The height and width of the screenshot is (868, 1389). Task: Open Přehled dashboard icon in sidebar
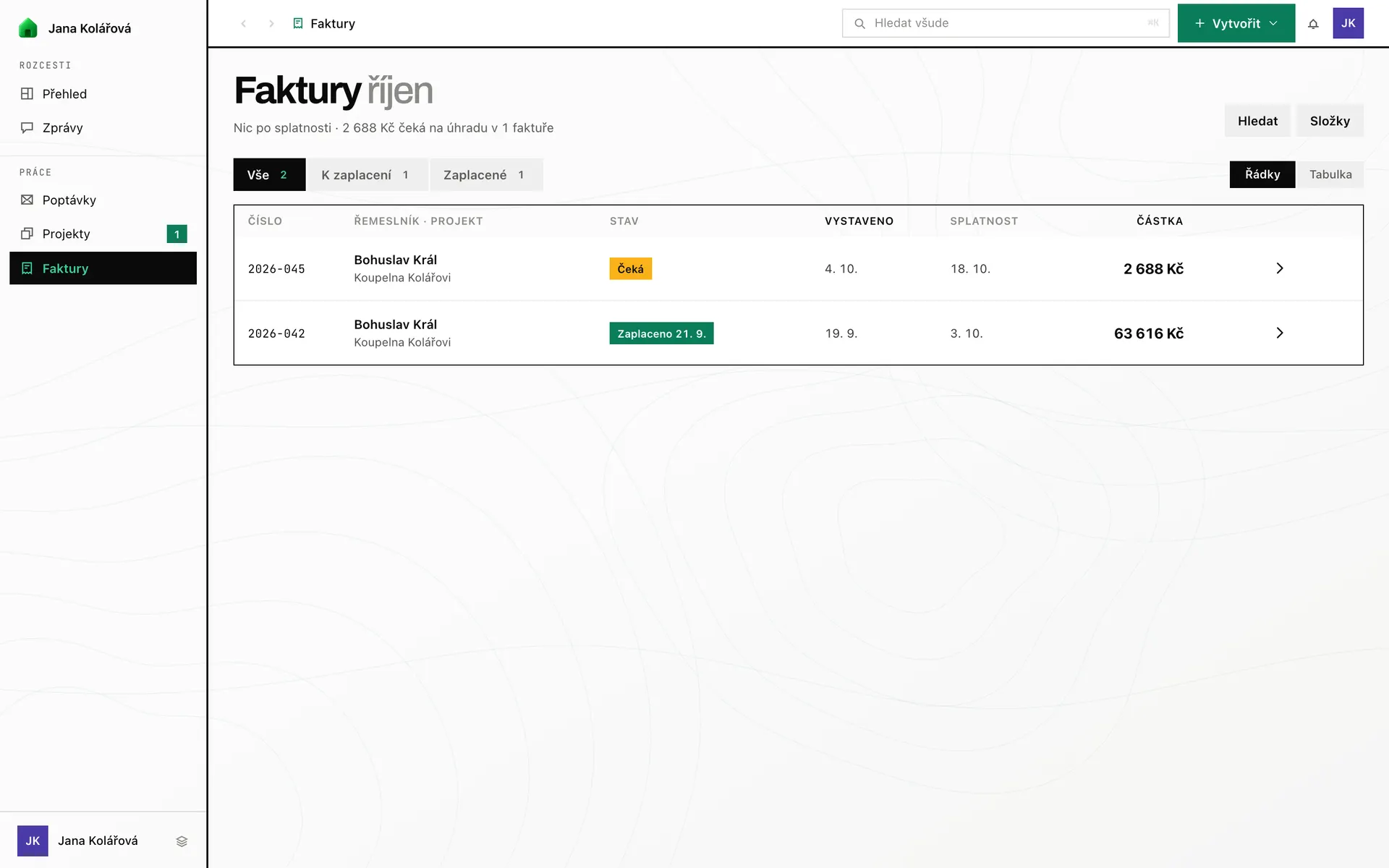[x=27, y=93]
